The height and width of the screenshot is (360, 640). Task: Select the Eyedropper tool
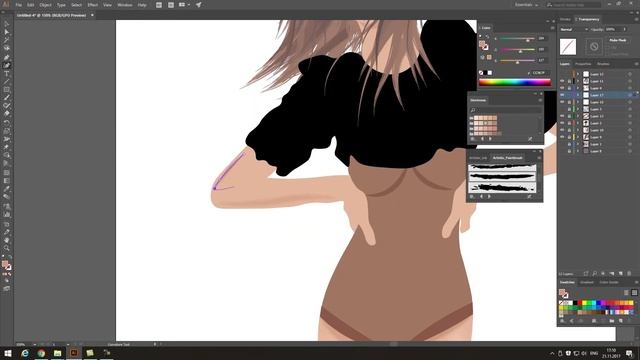[x=7, y=189]
